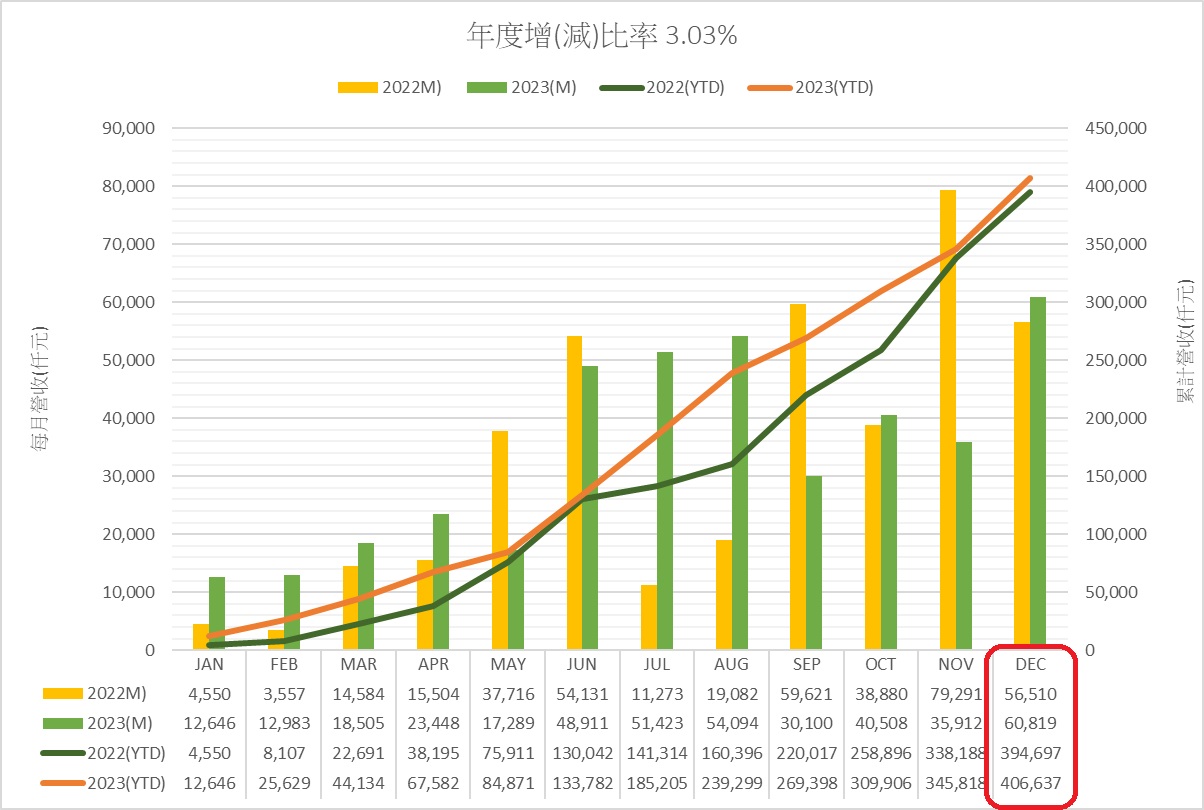Click the table cell 60,819

(1030, 724)
